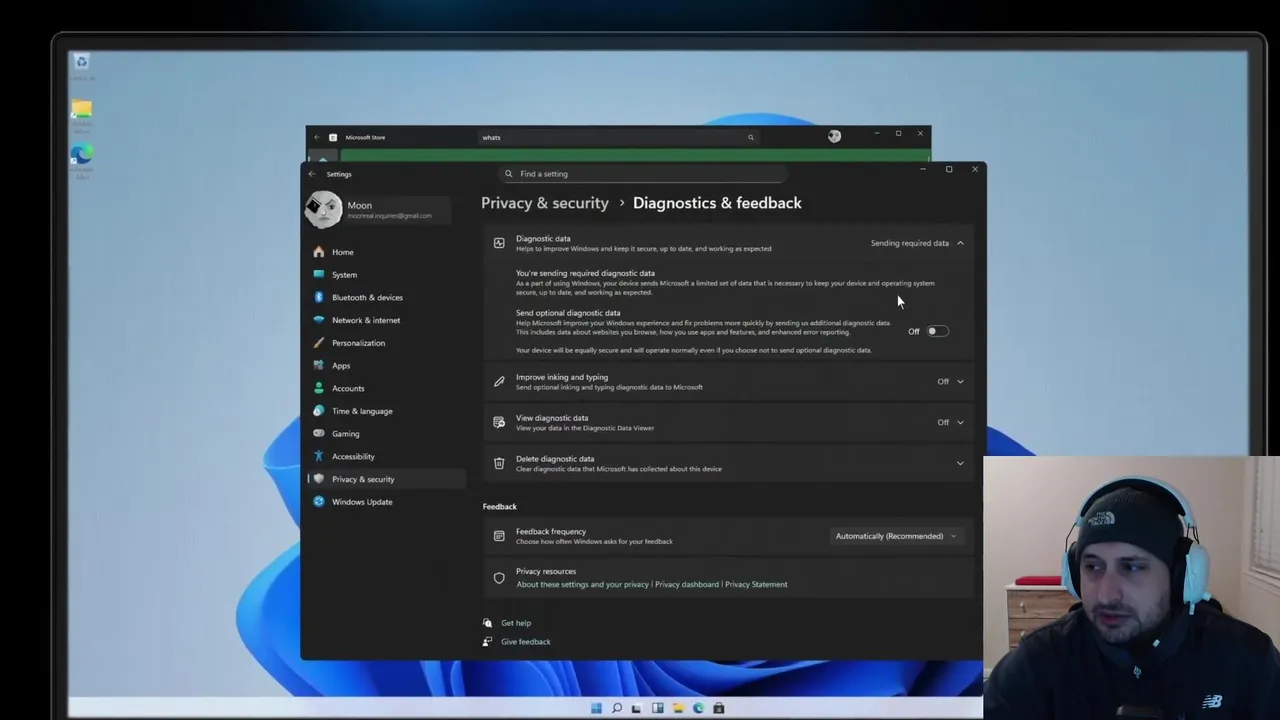Viewport: 1280px width, 720px height.
Task: Click the Diagnostics & feedback page title
Action: (717, 203)
